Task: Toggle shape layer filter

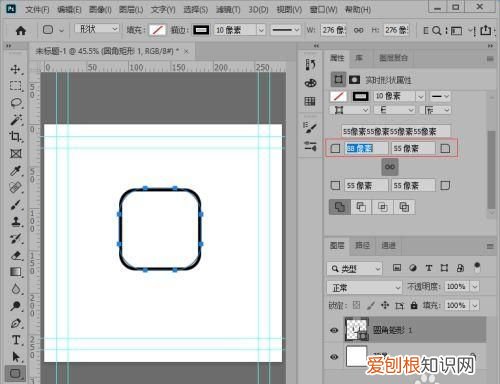Action: 444,268
